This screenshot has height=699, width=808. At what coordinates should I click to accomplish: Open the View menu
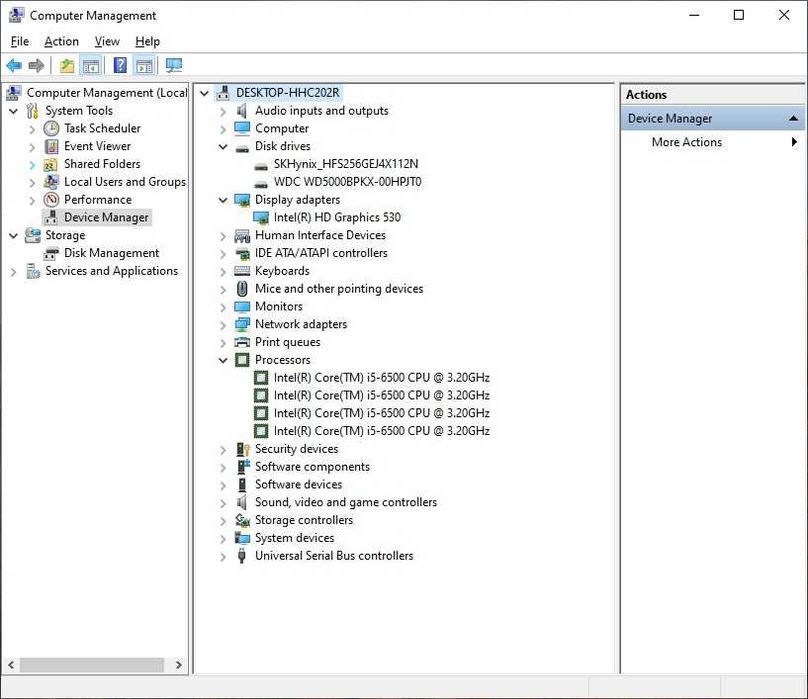pyautogui.click(x=107, y=41)
